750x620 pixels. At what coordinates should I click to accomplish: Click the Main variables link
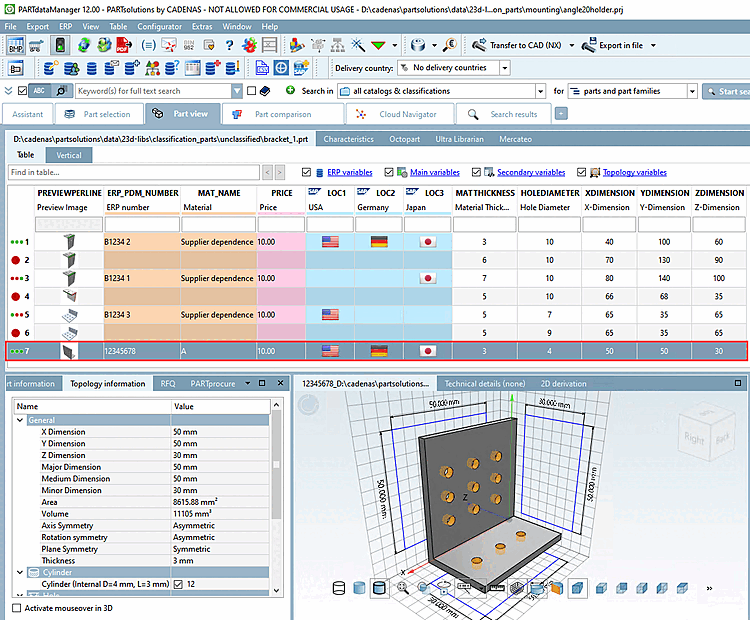click(435, 172)
